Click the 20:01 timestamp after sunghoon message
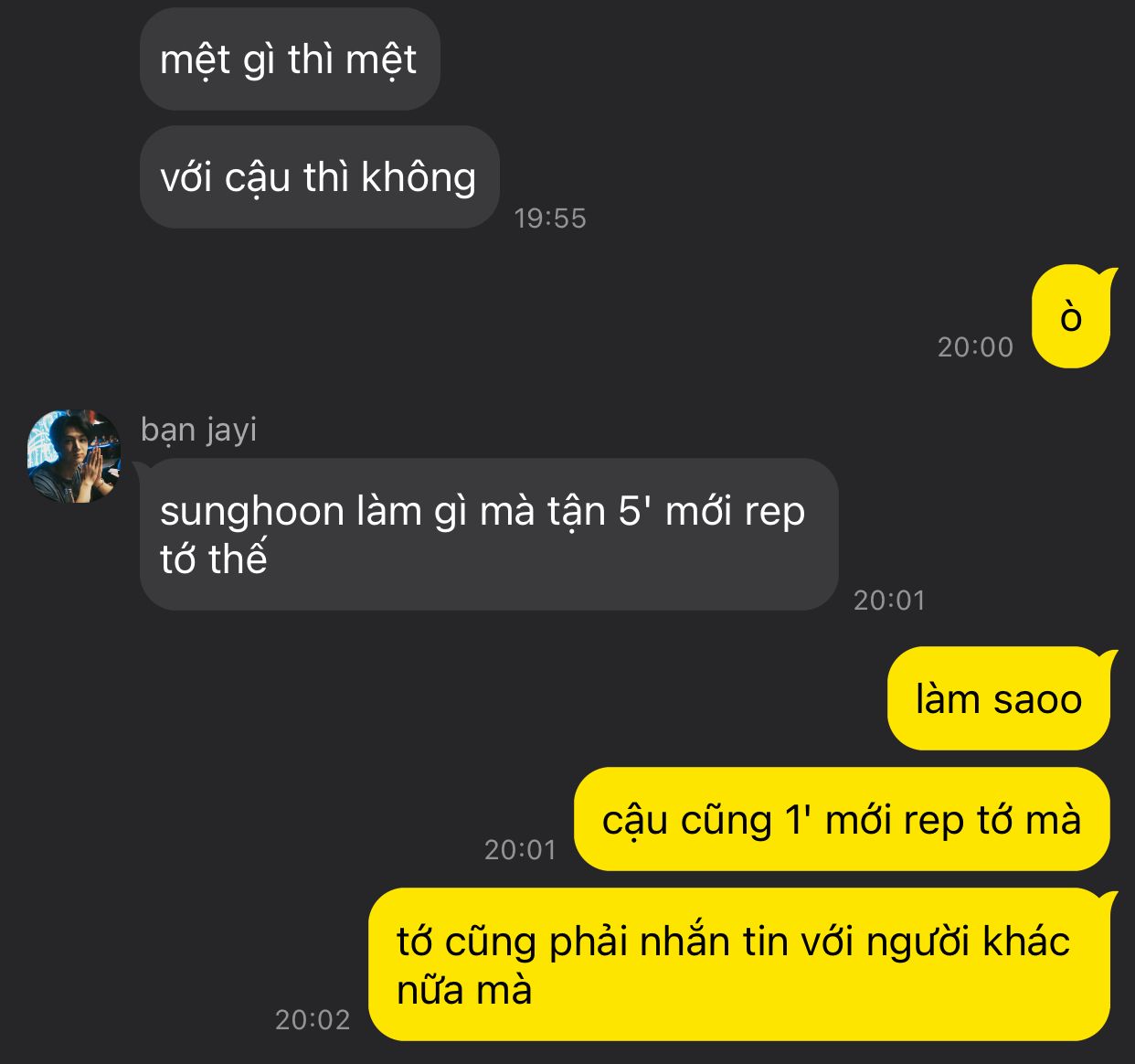Image resolution: width=1135 pixels, height=1064 pixels. (890, 600)
